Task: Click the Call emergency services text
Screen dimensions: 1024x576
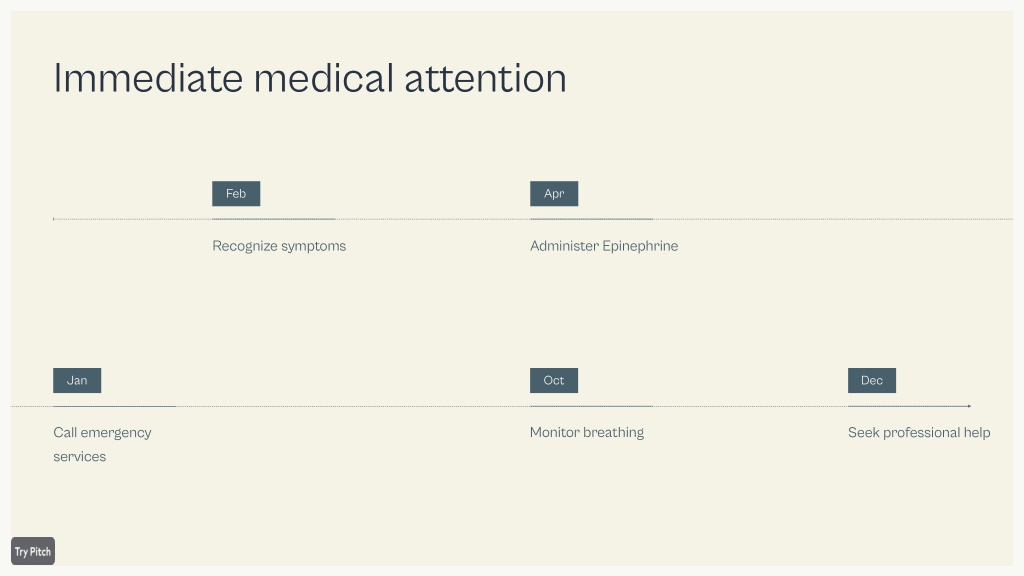Action: tap(103, 444)
